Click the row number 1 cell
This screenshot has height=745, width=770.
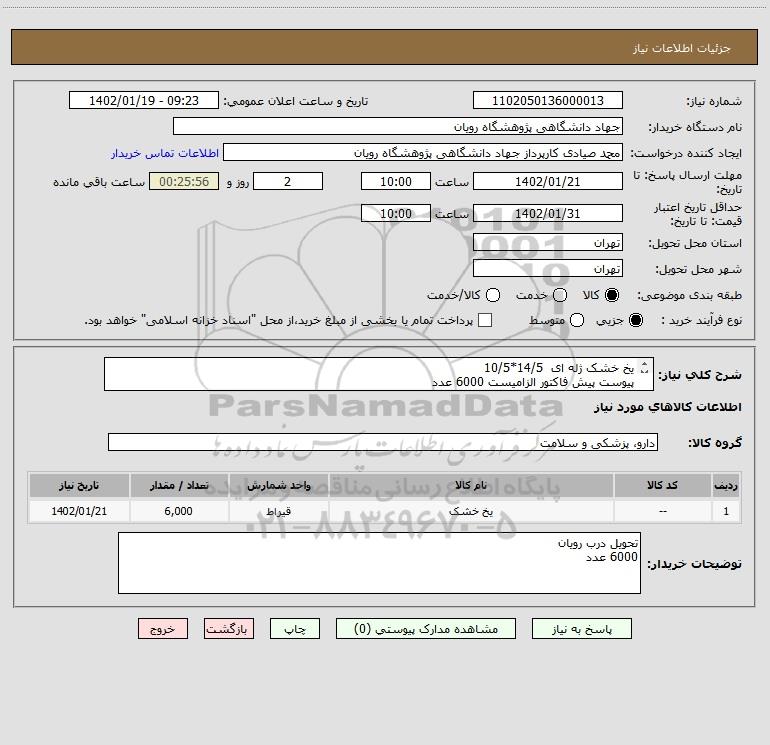[726, 511]
